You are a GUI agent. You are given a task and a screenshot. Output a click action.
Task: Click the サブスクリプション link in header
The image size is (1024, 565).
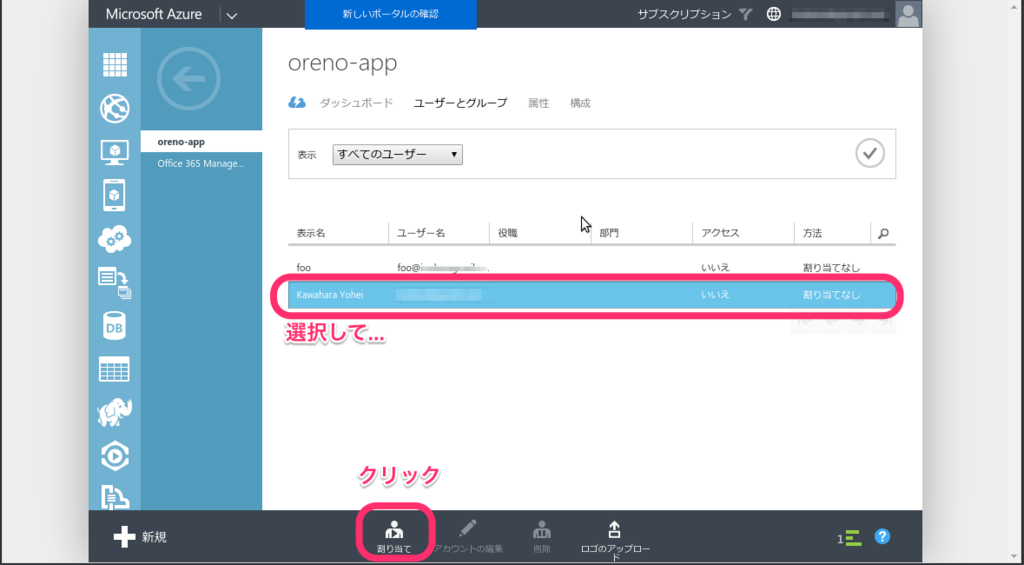[684, 14]
